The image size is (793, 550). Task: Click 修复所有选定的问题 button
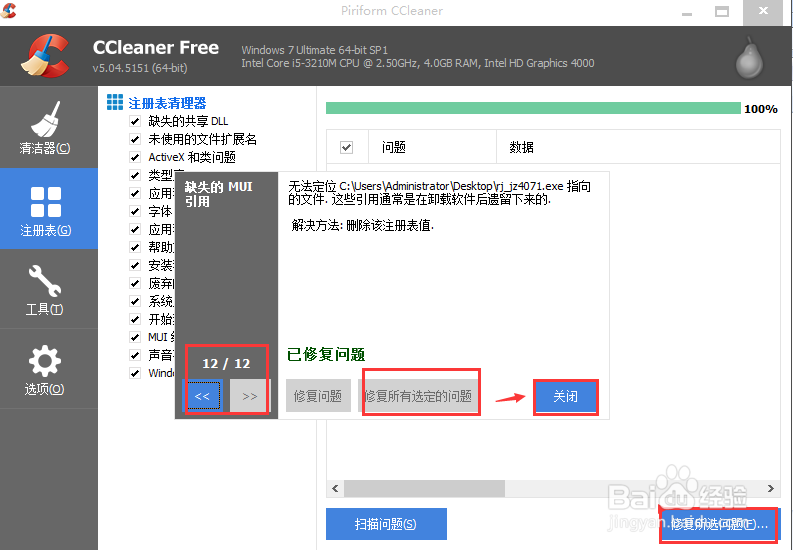tap(418, 396)
